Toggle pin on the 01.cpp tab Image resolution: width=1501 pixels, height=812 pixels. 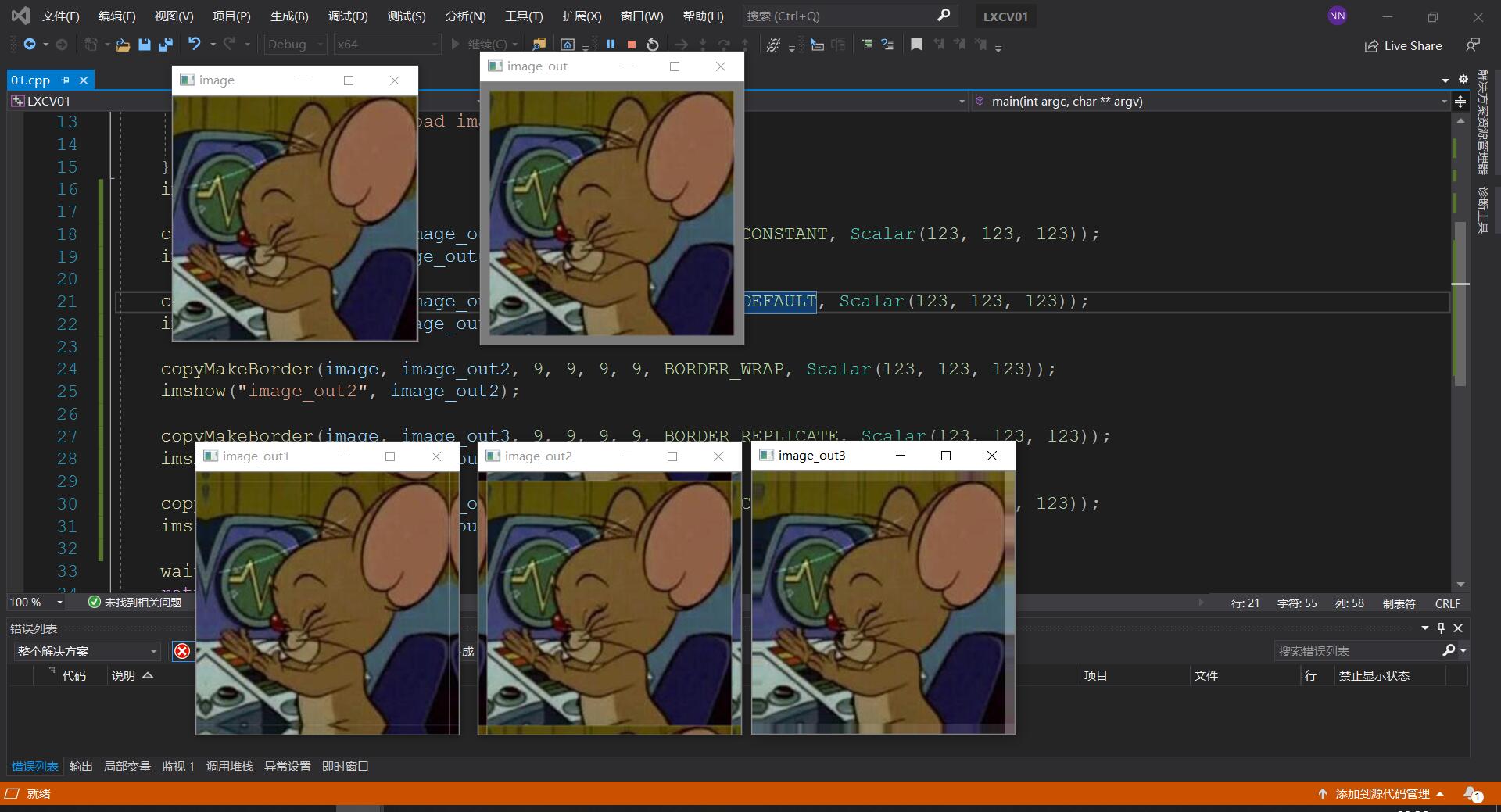coord(66,80)
